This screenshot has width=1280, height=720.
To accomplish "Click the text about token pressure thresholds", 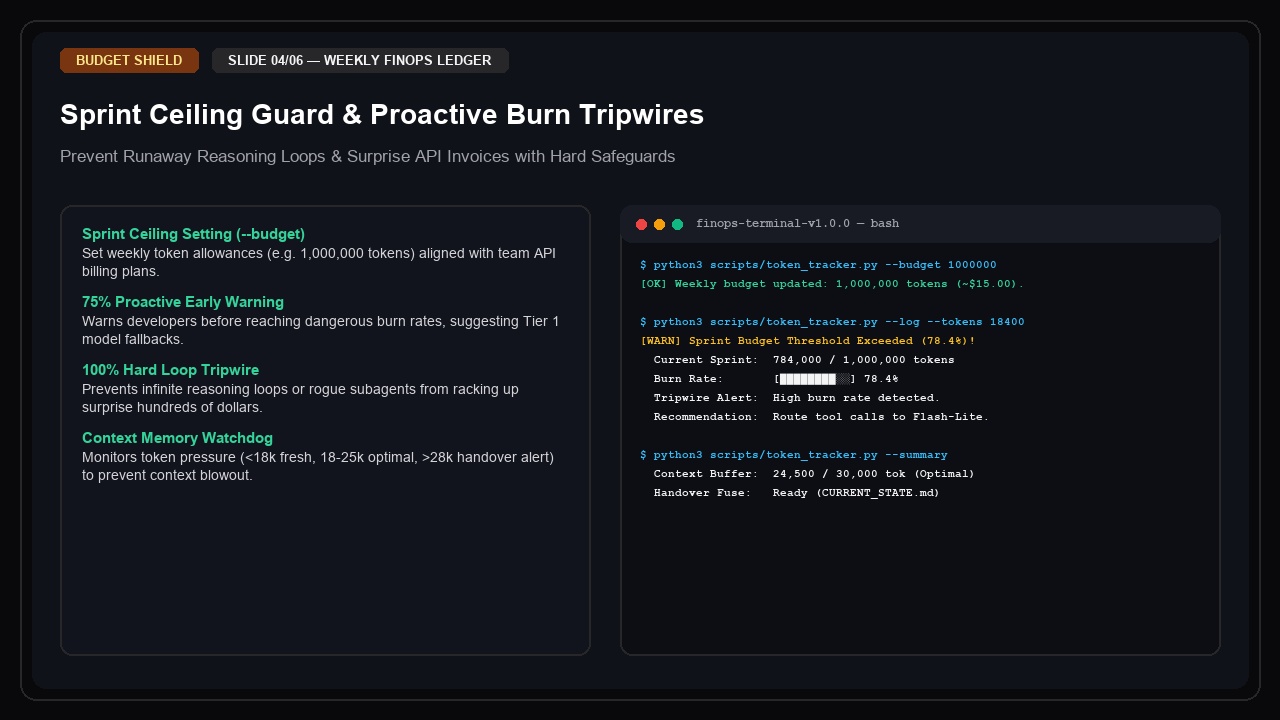I will pos(318,466).
